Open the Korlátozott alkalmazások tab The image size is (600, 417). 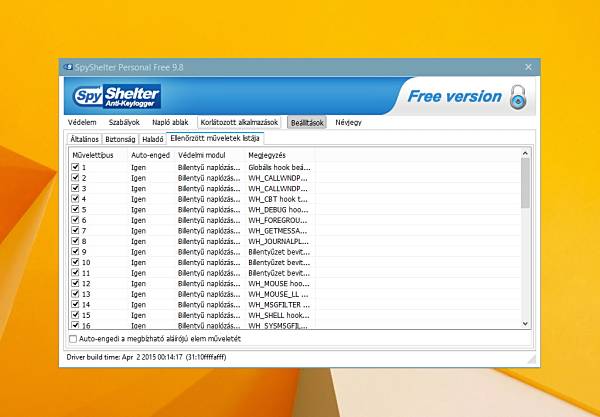click(239, 122)
